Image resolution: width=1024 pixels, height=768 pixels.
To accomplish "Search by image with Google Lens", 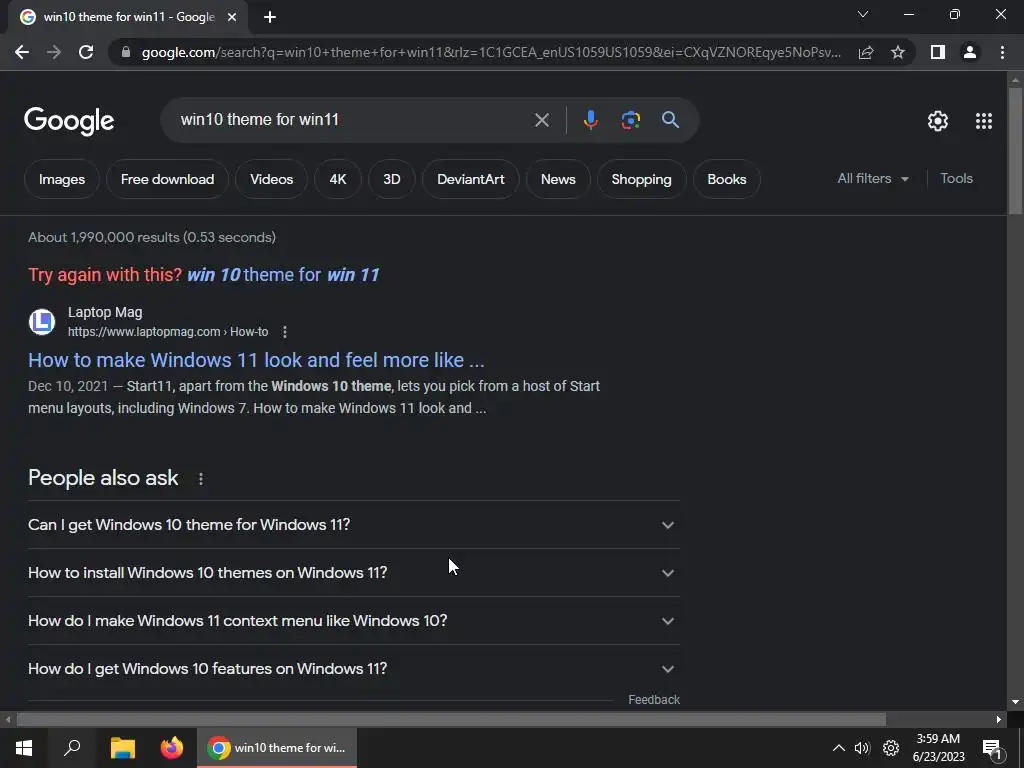I will pos(630,120).
